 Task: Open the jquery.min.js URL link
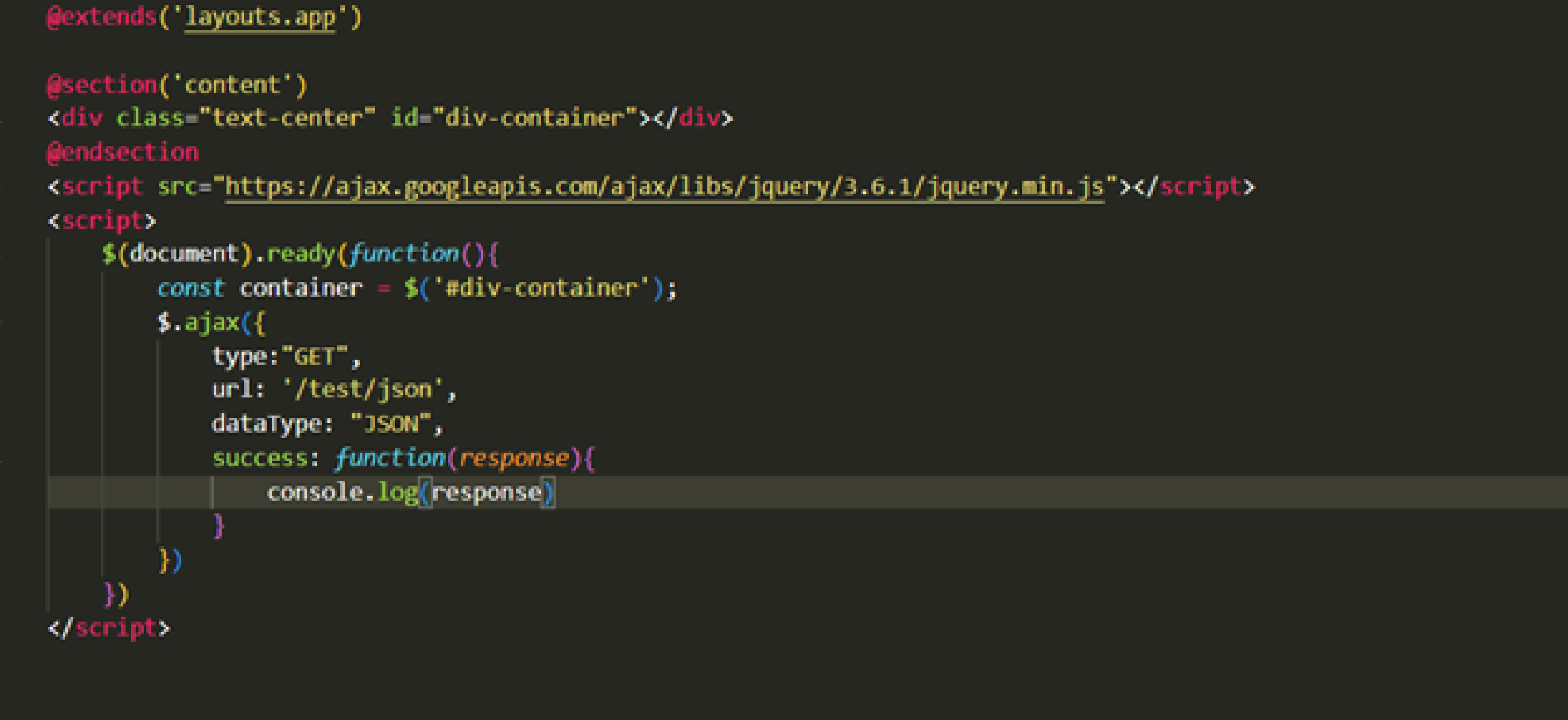click(664, 187)
